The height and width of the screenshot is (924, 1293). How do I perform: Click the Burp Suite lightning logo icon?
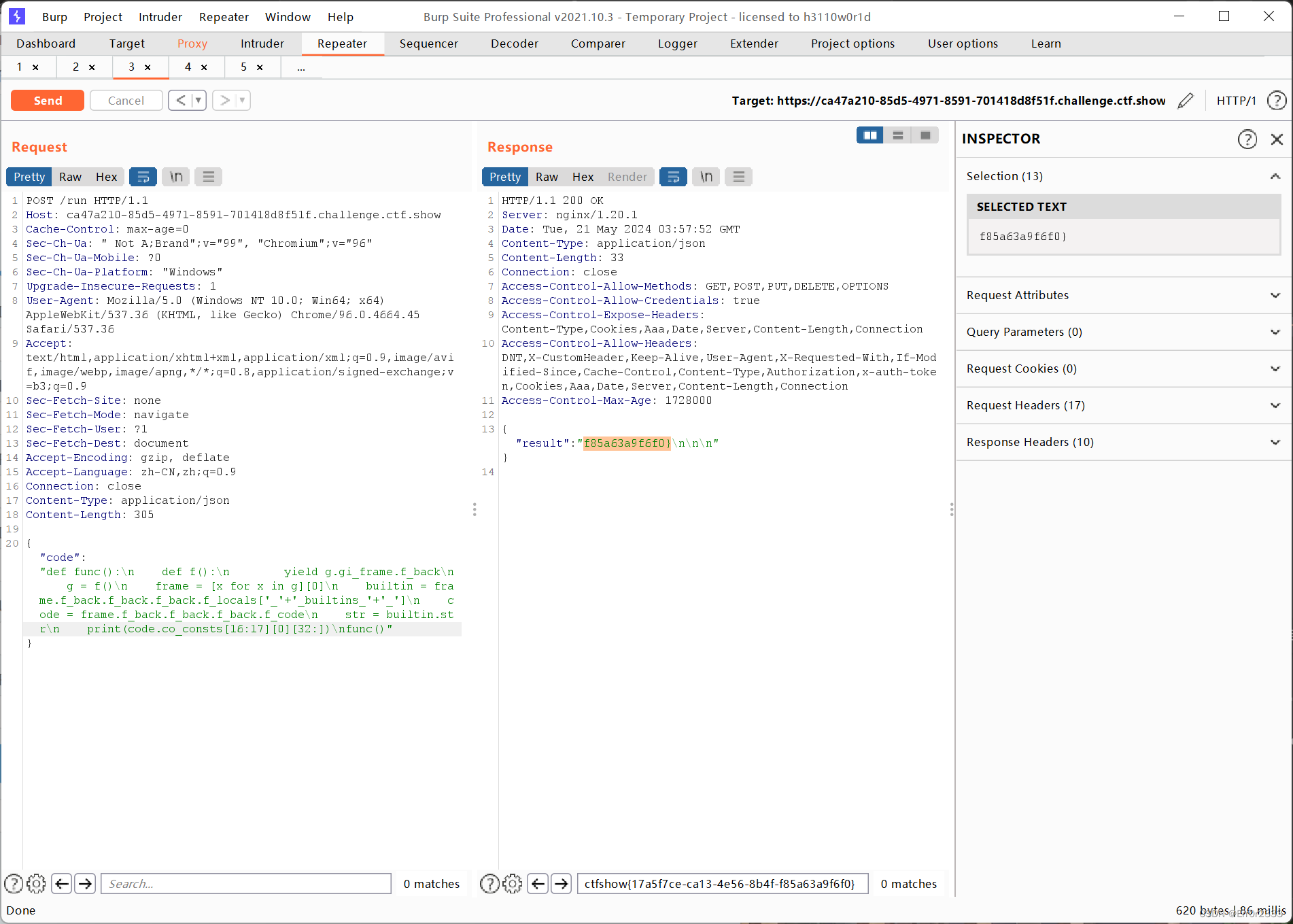pos(16,16)
